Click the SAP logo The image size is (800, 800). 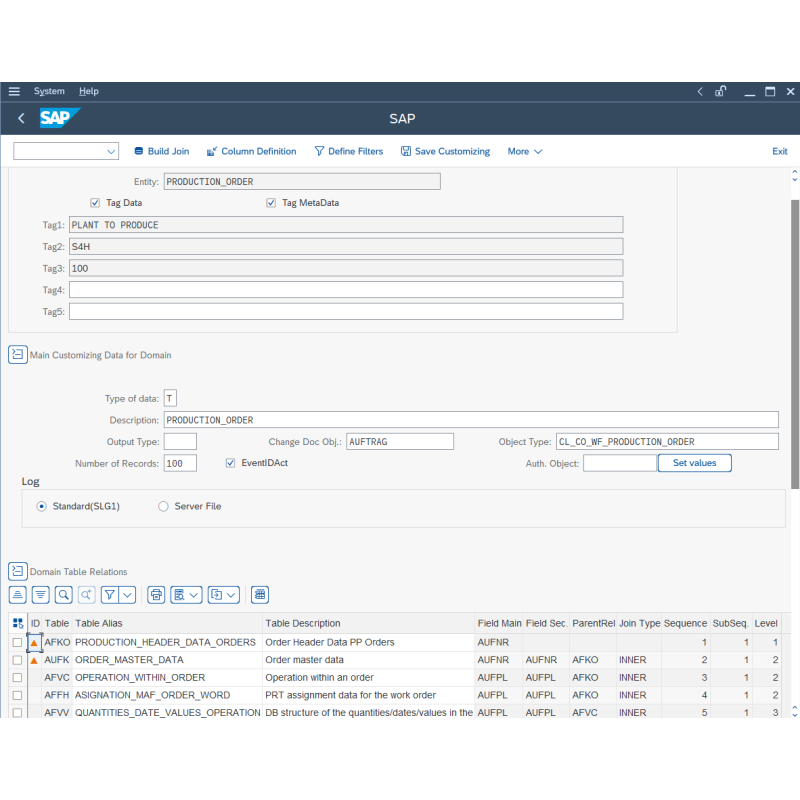60,118
